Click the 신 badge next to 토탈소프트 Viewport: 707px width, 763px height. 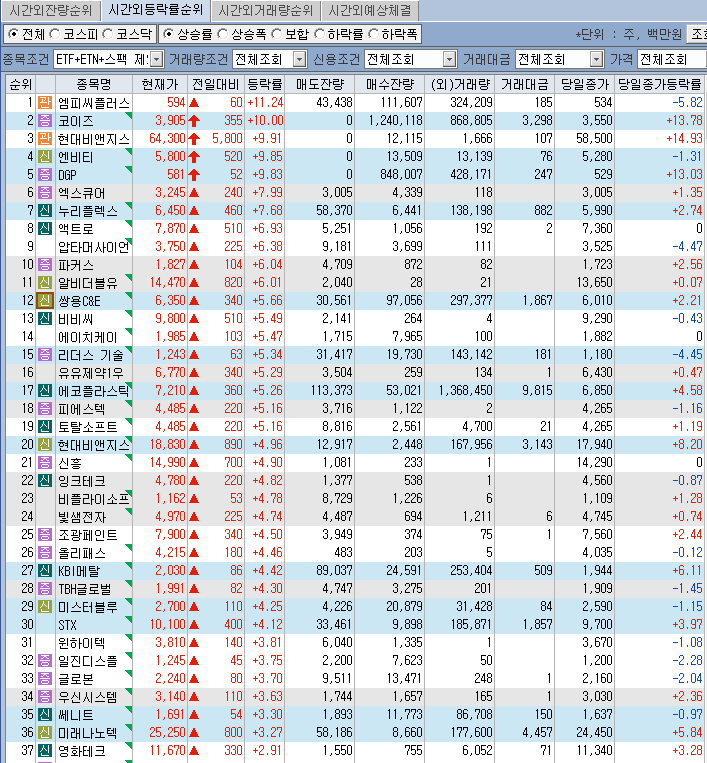tap(45, 427)
